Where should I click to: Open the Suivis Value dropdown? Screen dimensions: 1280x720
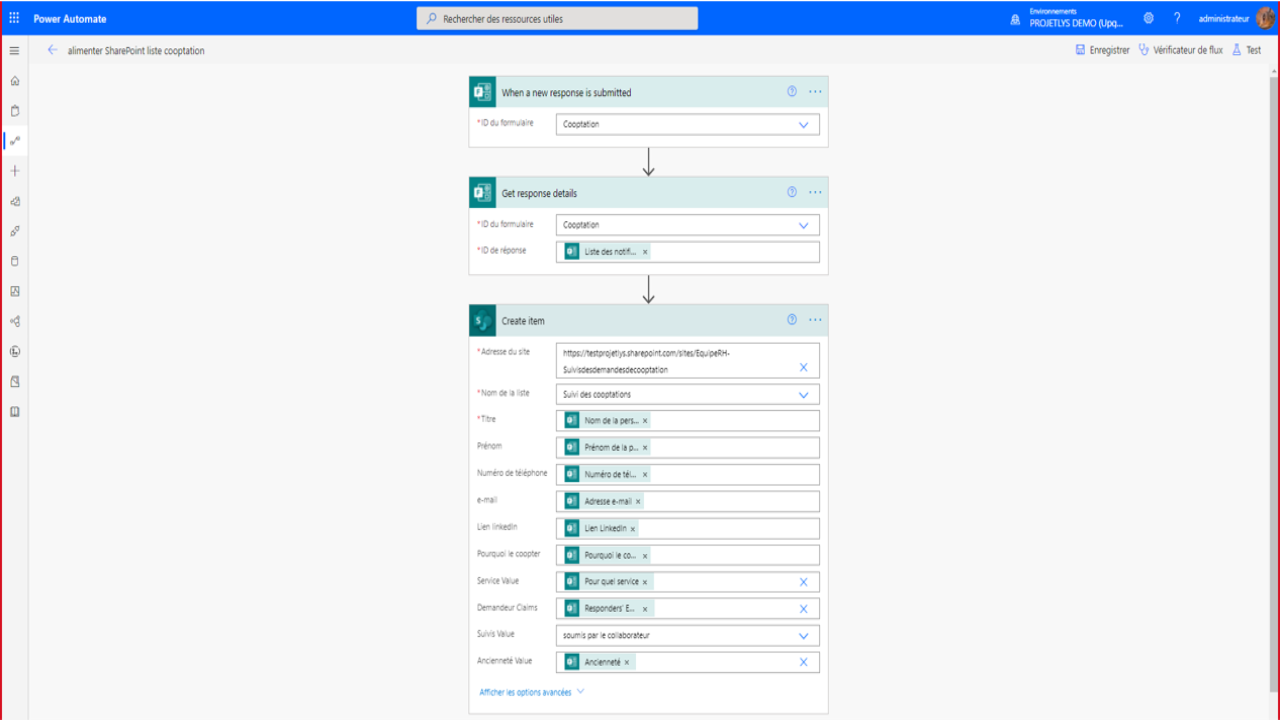coord(803,635)
